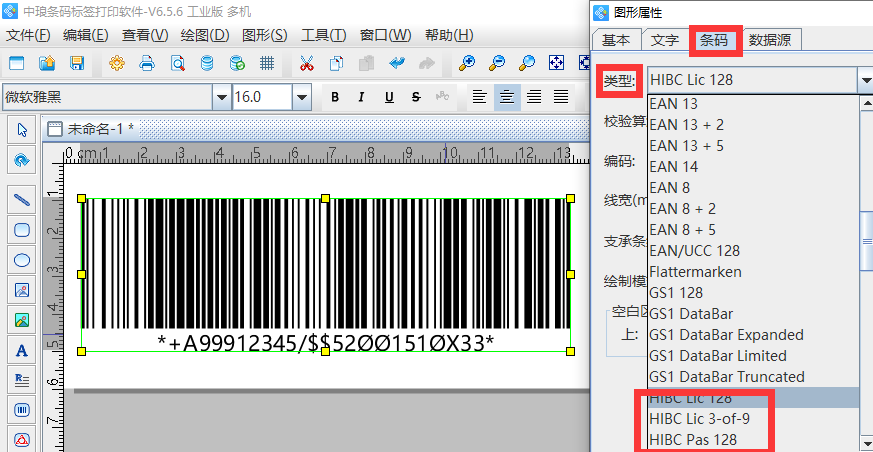Open a file with the Open icon
Viewport: 873px width, 452px height.
click(x=47, y=63)
